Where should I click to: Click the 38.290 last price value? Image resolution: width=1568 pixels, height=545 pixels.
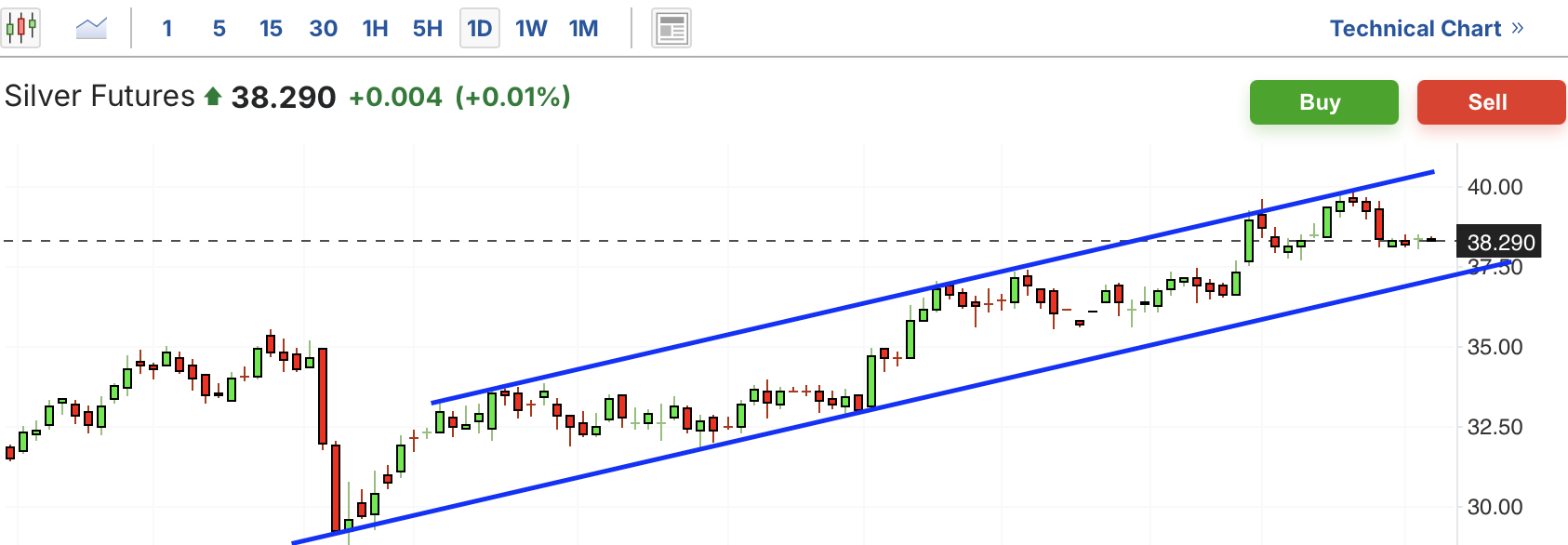[x=284, y=97]
